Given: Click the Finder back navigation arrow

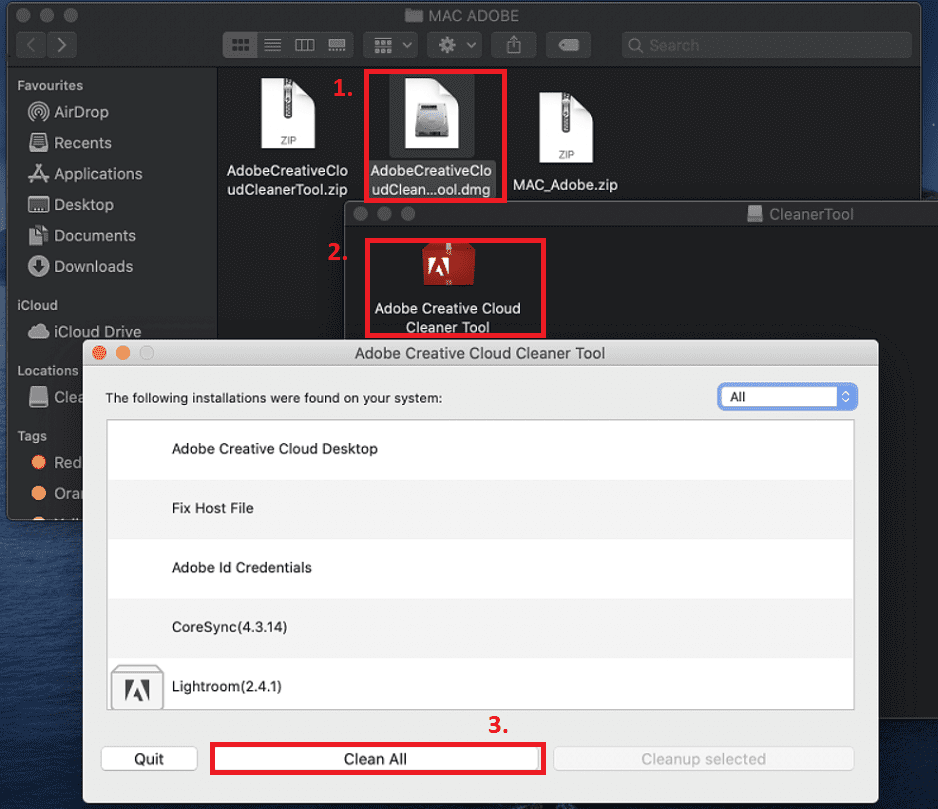Looking at the screenshot, I should 32,45.
